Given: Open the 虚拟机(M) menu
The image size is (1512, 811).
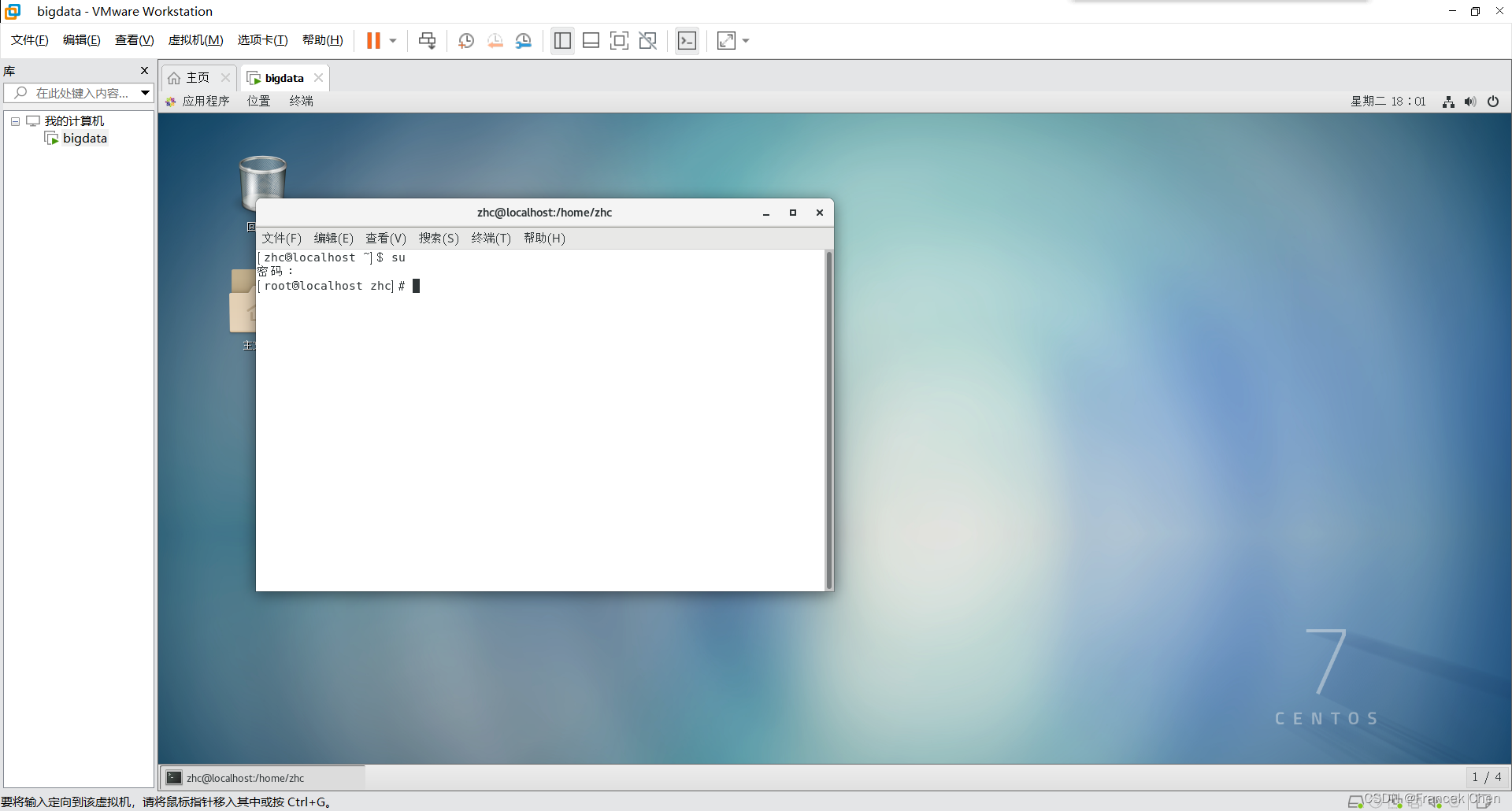Looking at the screenshot, I should (195, 40).
